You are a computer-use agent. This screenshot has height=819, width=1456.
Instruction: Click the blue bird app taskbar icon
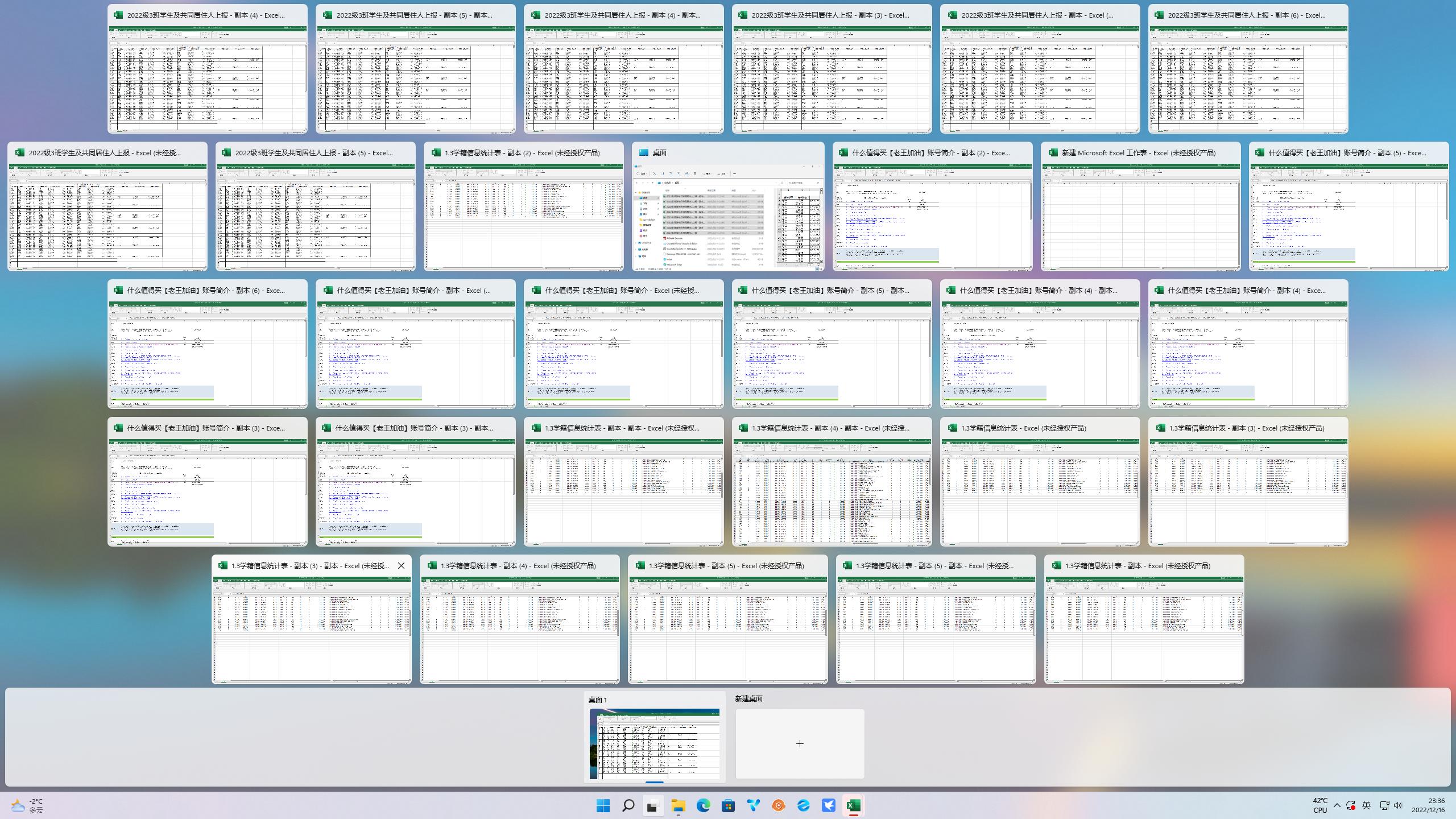tap(828, 805)
